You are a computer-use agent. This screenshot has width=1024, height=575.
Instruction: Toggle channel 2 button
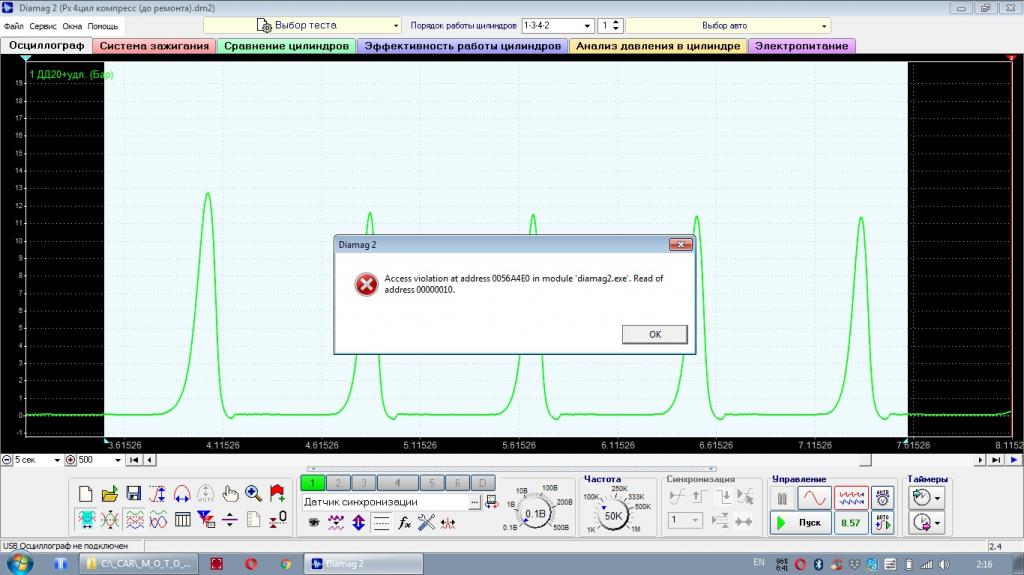point(338,483)
